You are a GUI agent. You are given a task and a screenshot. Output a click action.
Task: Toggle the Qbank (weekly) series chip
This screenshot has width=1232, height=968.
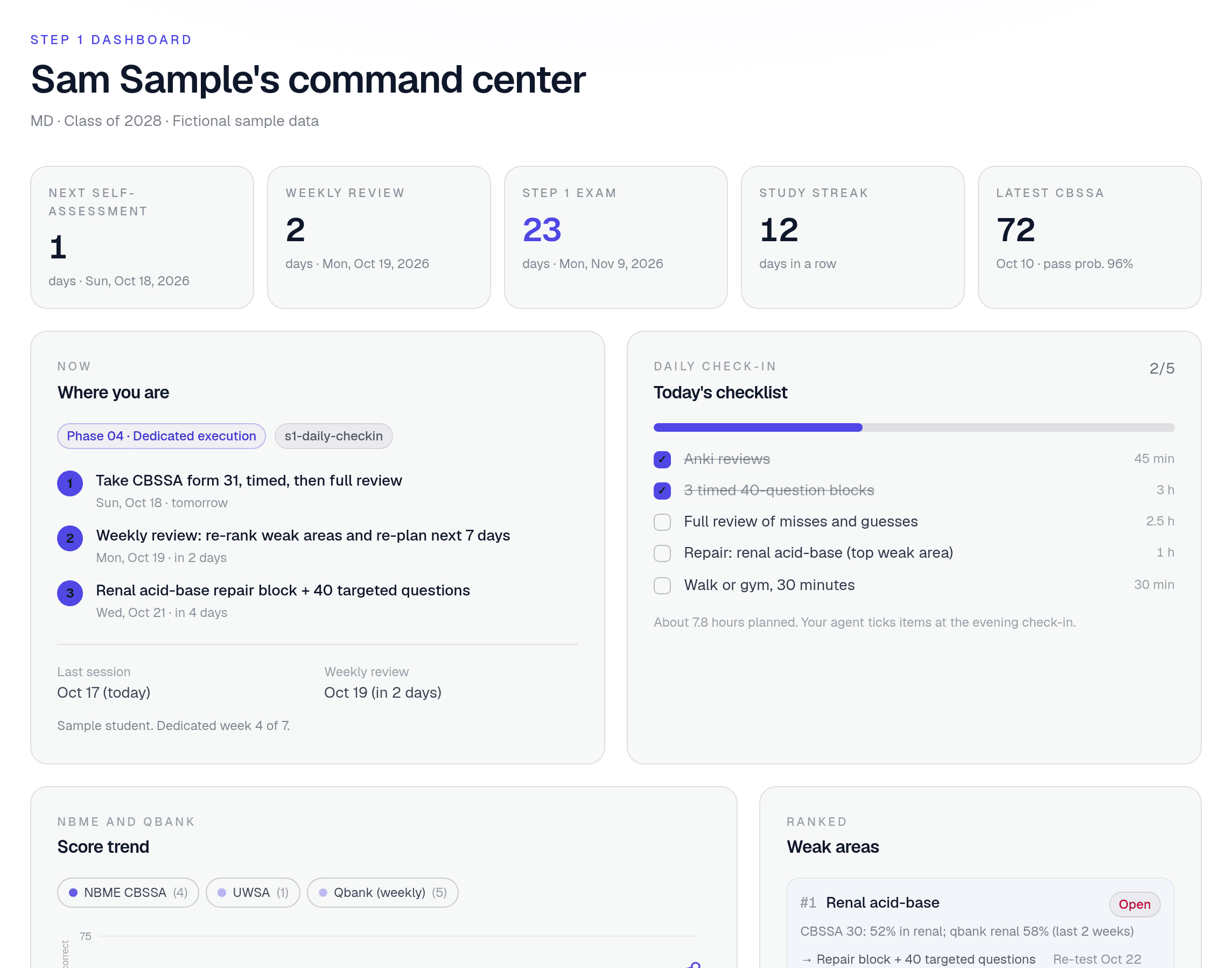(x=382, y=893)
